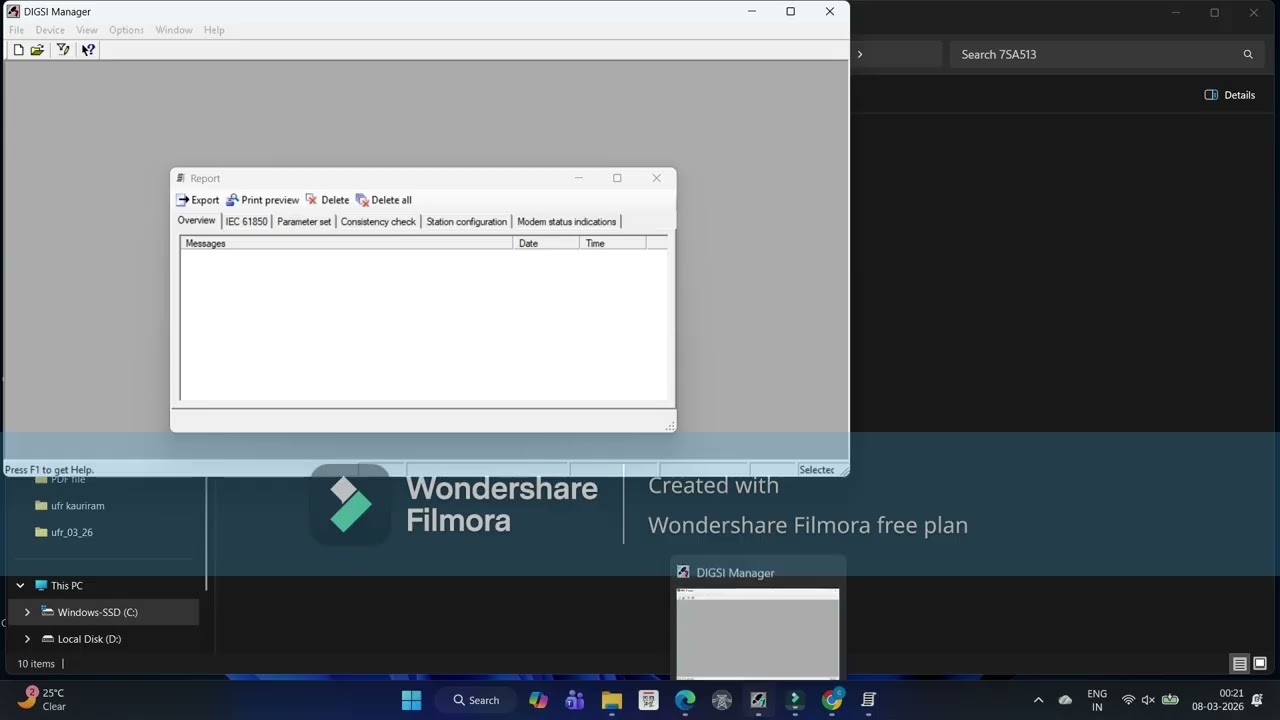This screenshot has width=1280, height=720.
Task: Expand the Windows-SSD (C:) drive node
Action: tap(27, 612)
